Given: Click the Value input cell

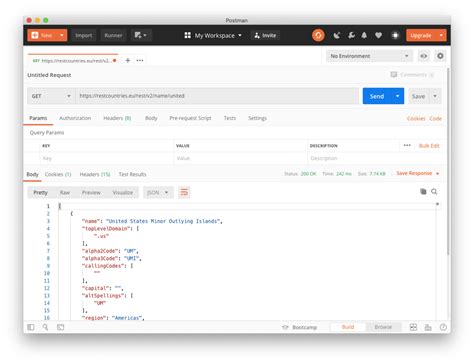Looking at the screenshot, I should pos(240,158).
